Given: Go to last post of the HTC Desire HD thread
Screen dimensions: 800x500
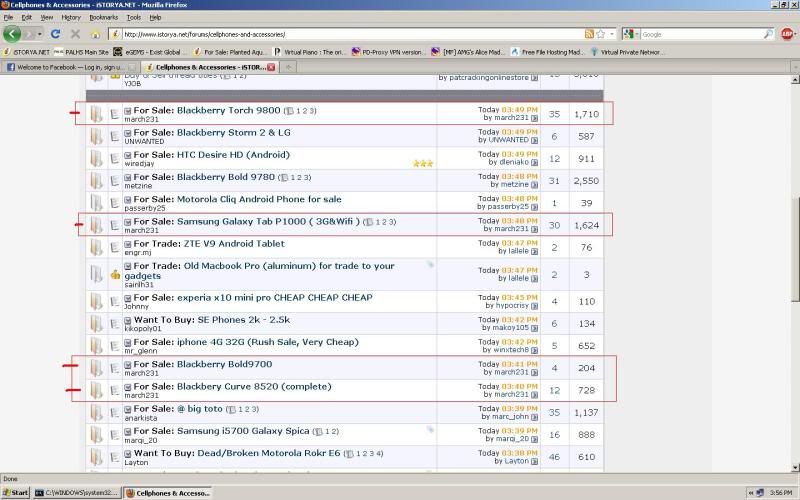Looking at the screenshot, I should (x=534, y=162).
